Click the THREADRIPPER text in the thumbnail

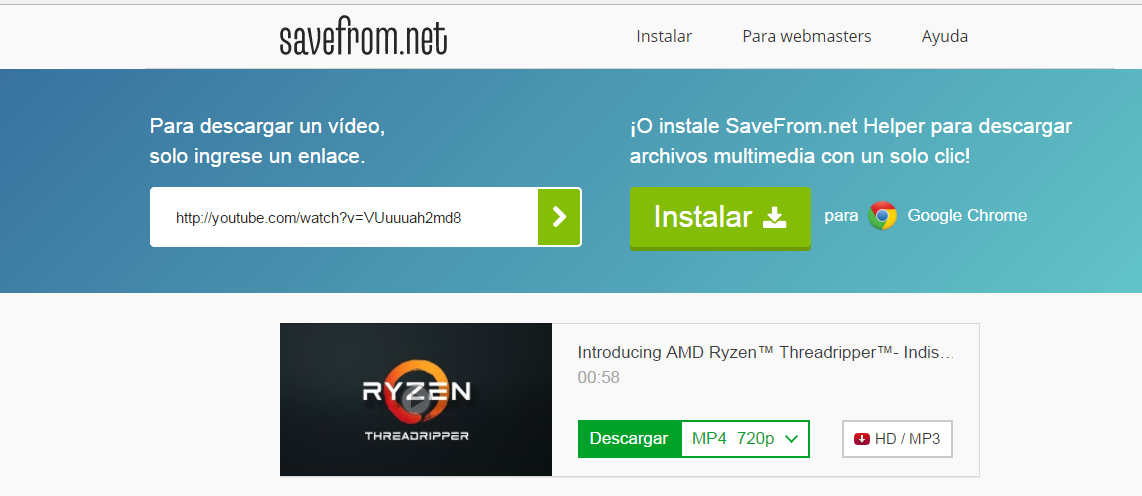tap(416, 436)
